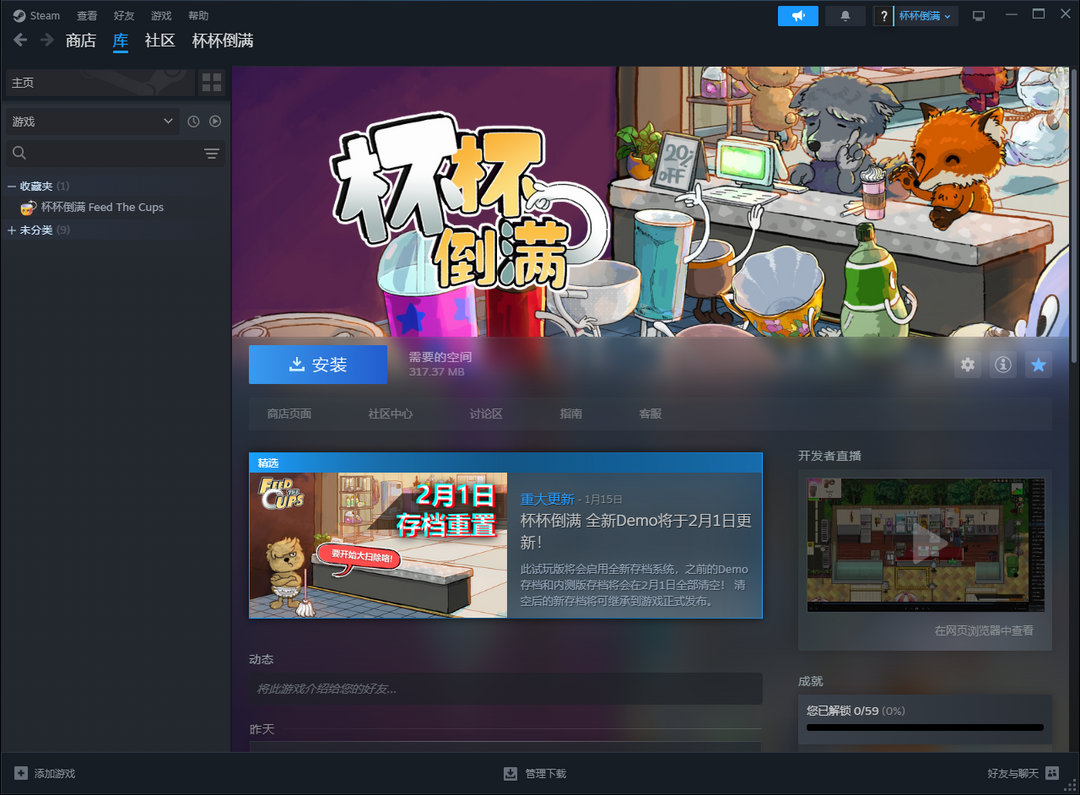Open the 社区中心 link
The width and height of the screenshot is (1080, 795).
click(x=390, y=414)
